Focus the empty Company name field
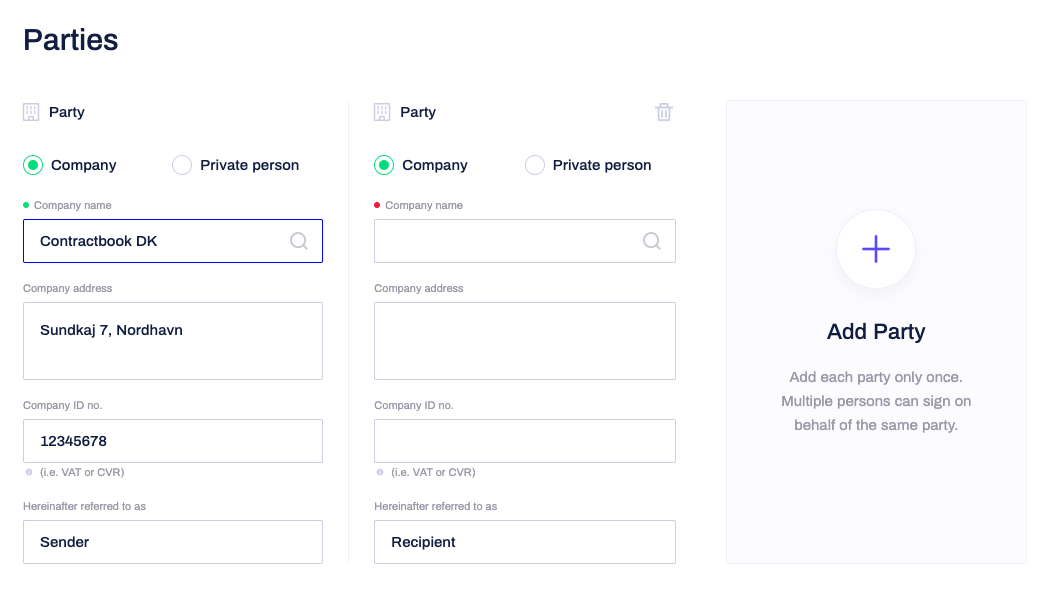The image size is (1054, 594). (x=505, y=241)
